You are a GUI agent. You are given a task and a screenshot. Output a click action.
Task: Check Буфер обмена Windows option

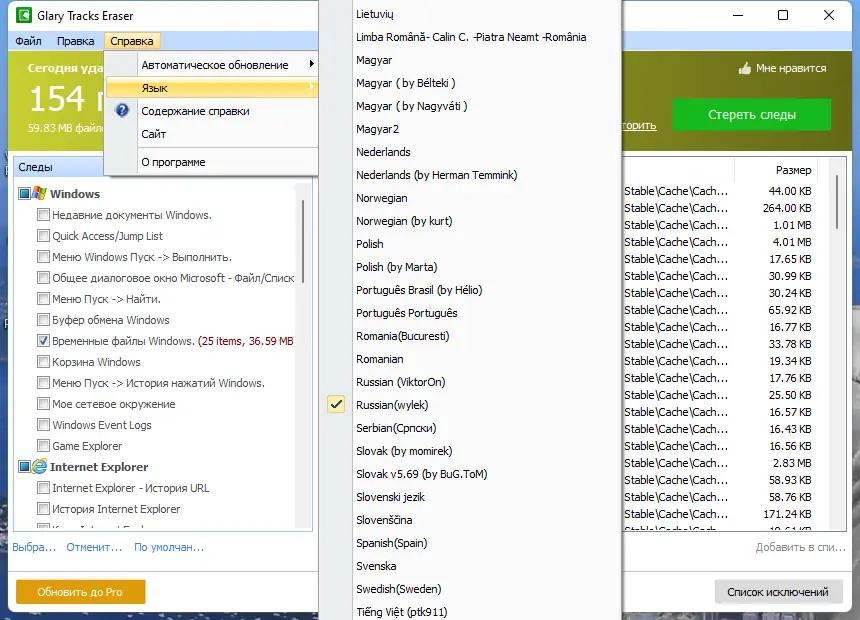coord(43,319)
